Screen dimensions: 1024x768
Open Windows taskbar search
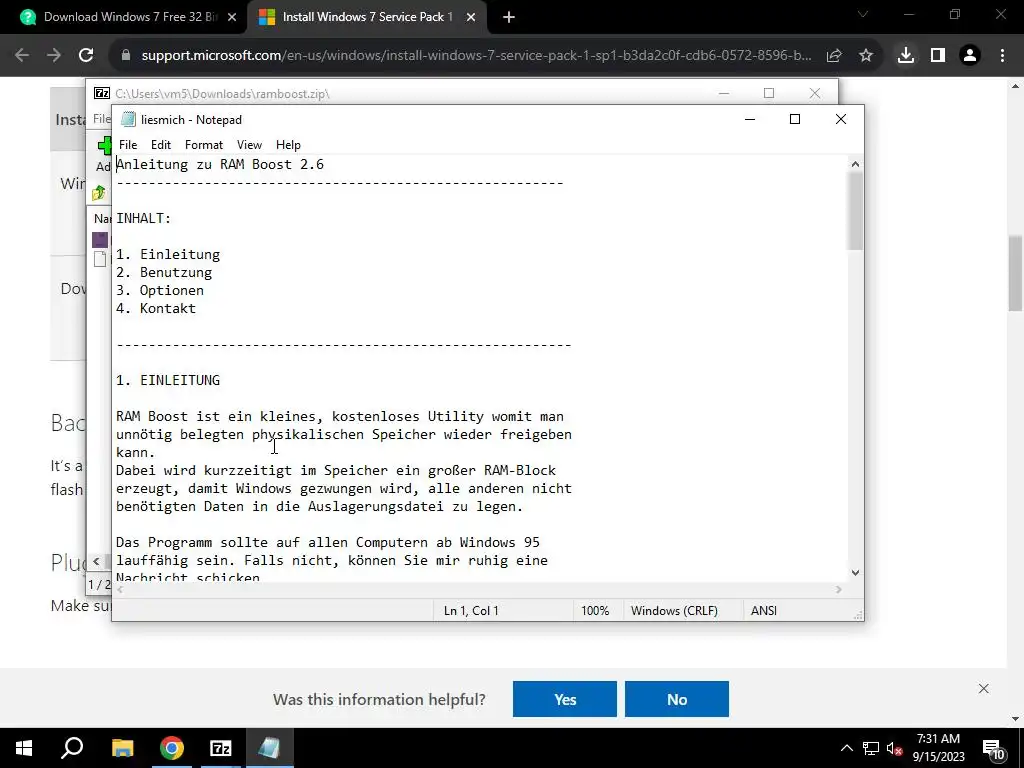coord(72,748)
